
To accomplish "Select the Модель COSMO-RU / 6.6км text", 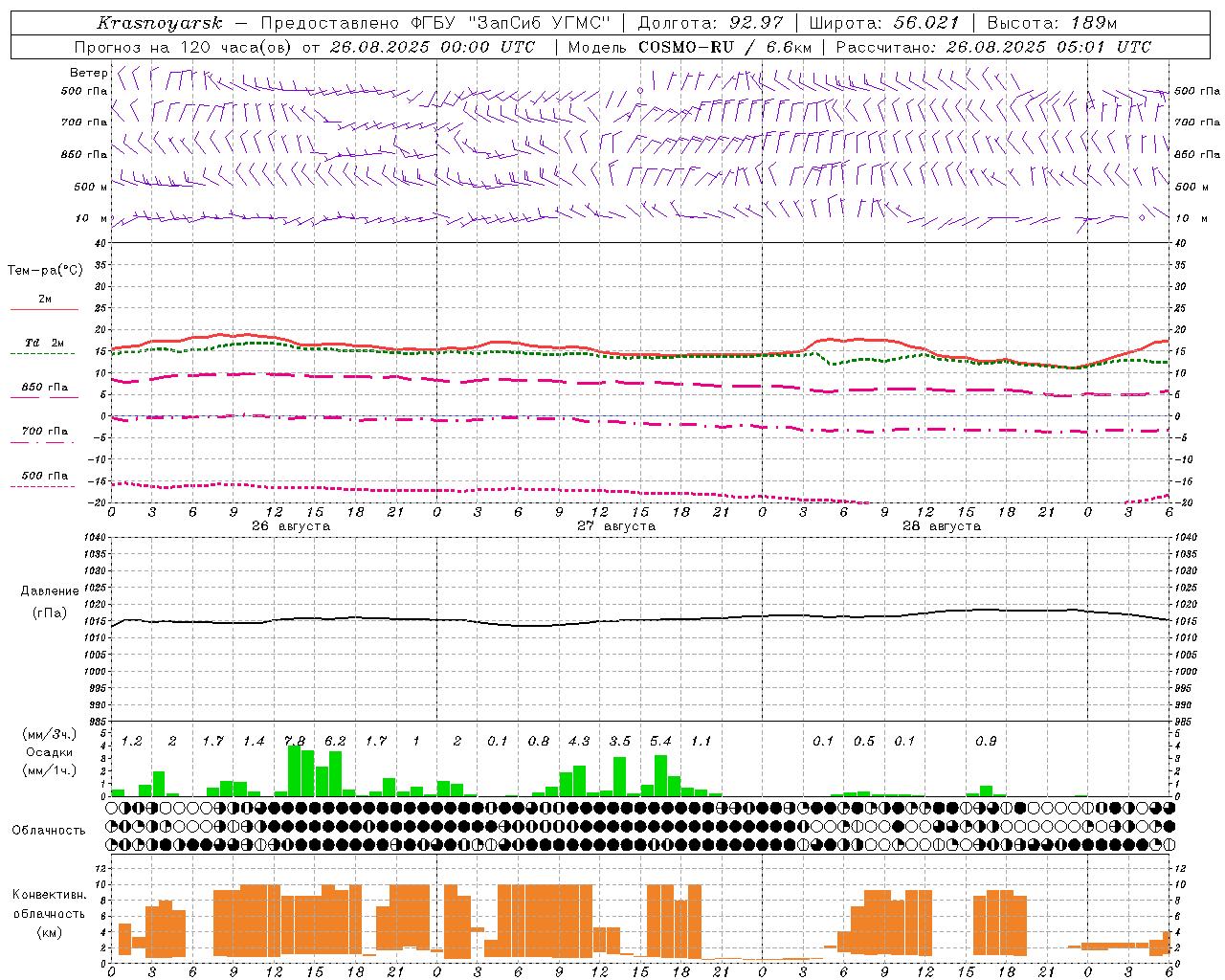I will coord(690,47).
